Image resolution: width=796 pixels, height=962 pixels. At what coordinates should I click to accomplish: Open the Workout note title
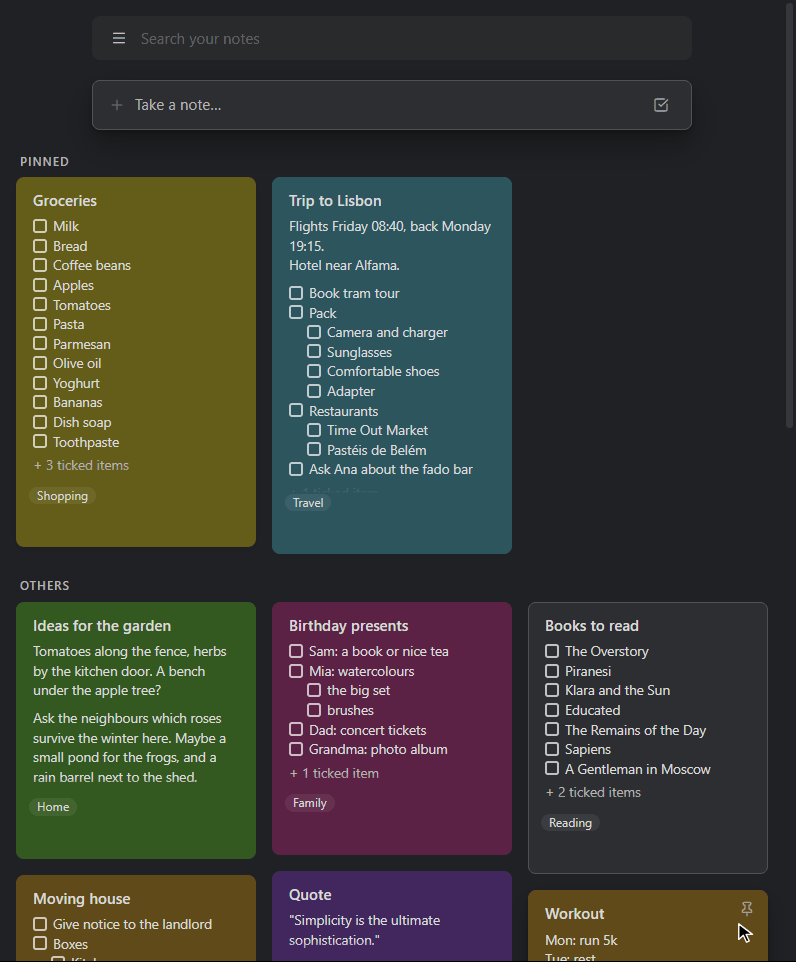coord(574,914)
